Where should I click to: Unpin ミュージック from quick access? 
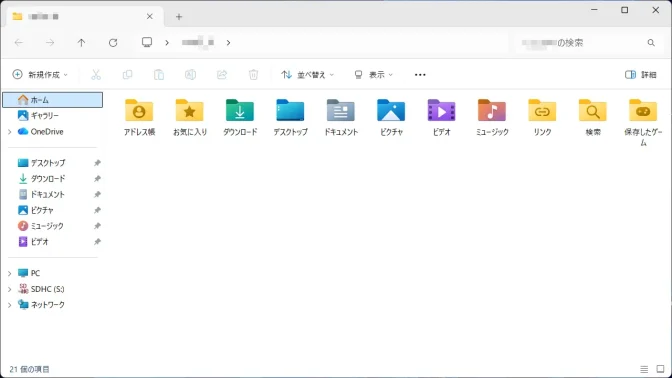[x=97, y=226]
